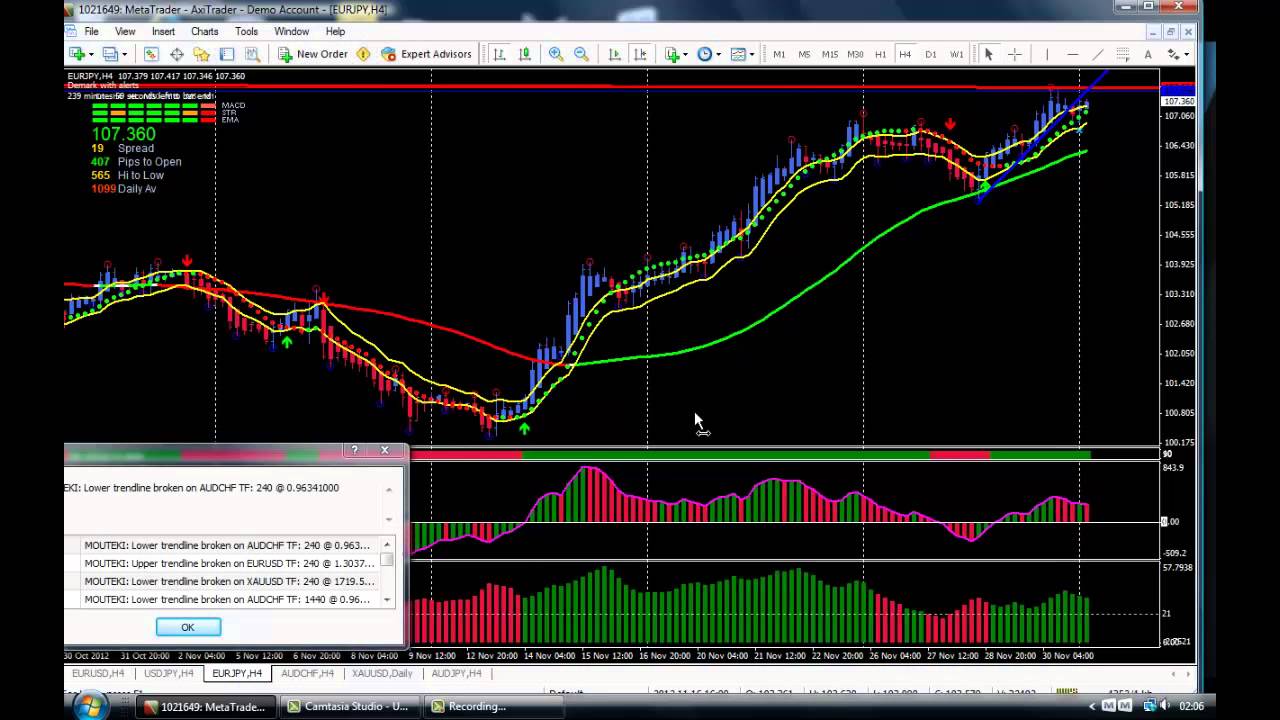Switch to AUDCHF,H4 chart tab
Image resolution: width=1280 pixels, height=720 pixels.
pyautogui.click(x=307, y=674)
